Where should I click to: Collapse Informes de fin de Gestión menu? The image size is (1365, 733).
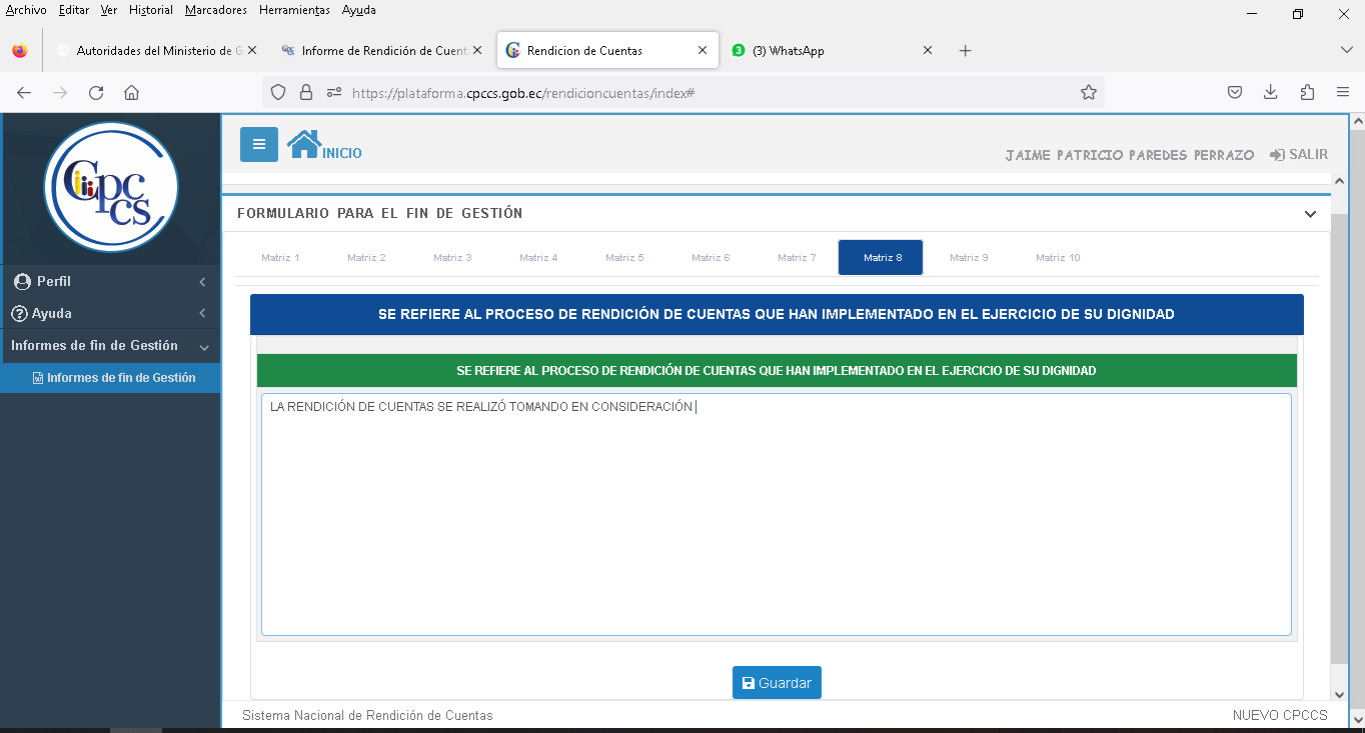[x=110, y=346]
